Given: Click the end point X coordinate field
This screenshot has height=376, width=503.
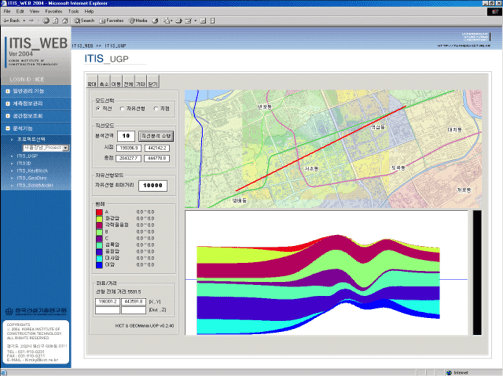Looking at the screenshot, I should click(x=129, y=158).
